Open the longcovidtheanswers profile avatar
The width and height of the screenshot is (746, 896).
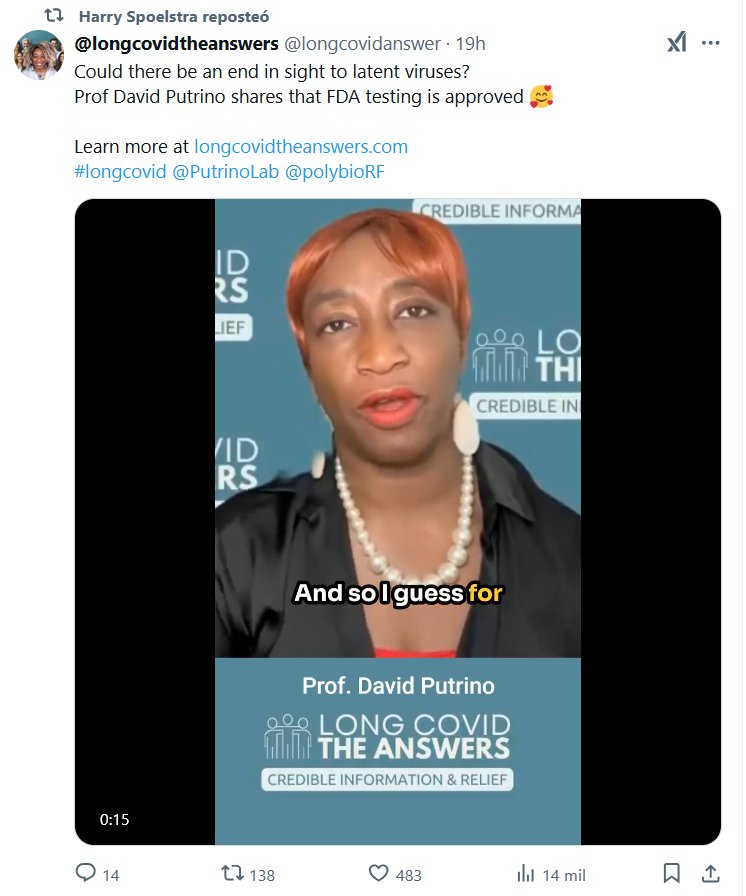[x=39, y=55]
